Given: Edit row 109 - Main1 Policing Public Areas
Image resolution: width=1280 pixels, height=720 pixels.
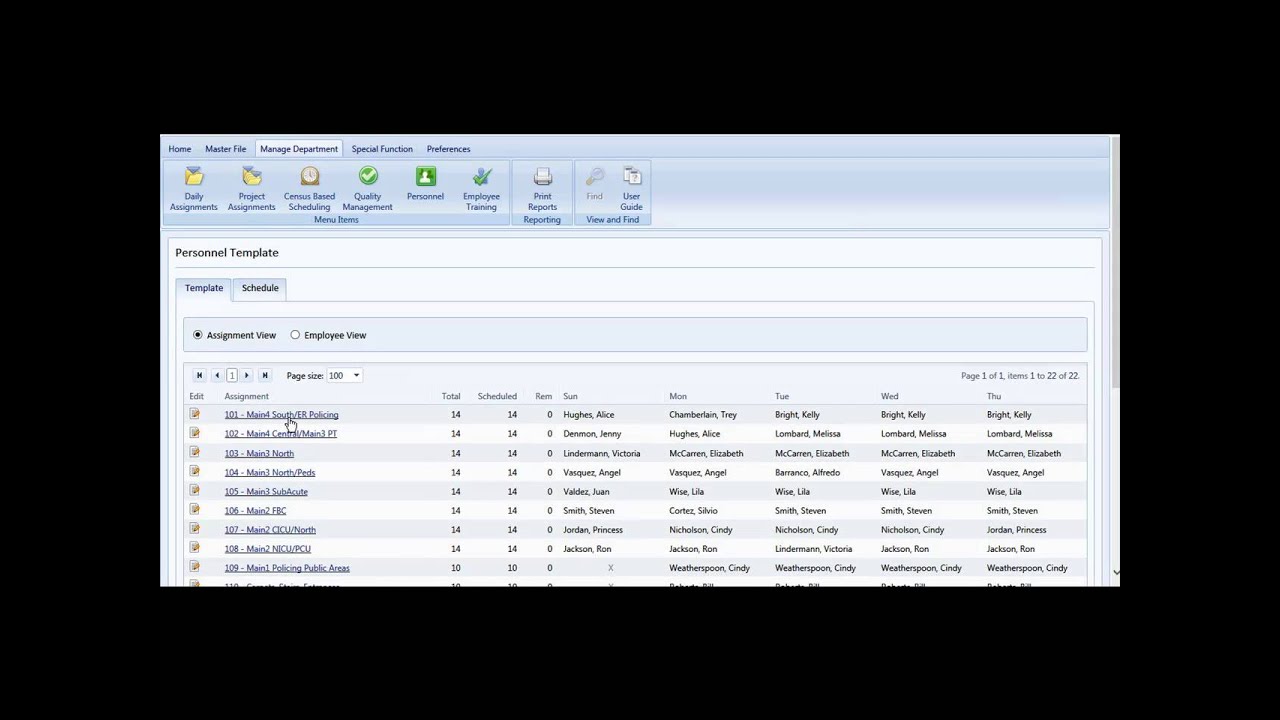Looking at the screenshot, I should click(195, 567).
